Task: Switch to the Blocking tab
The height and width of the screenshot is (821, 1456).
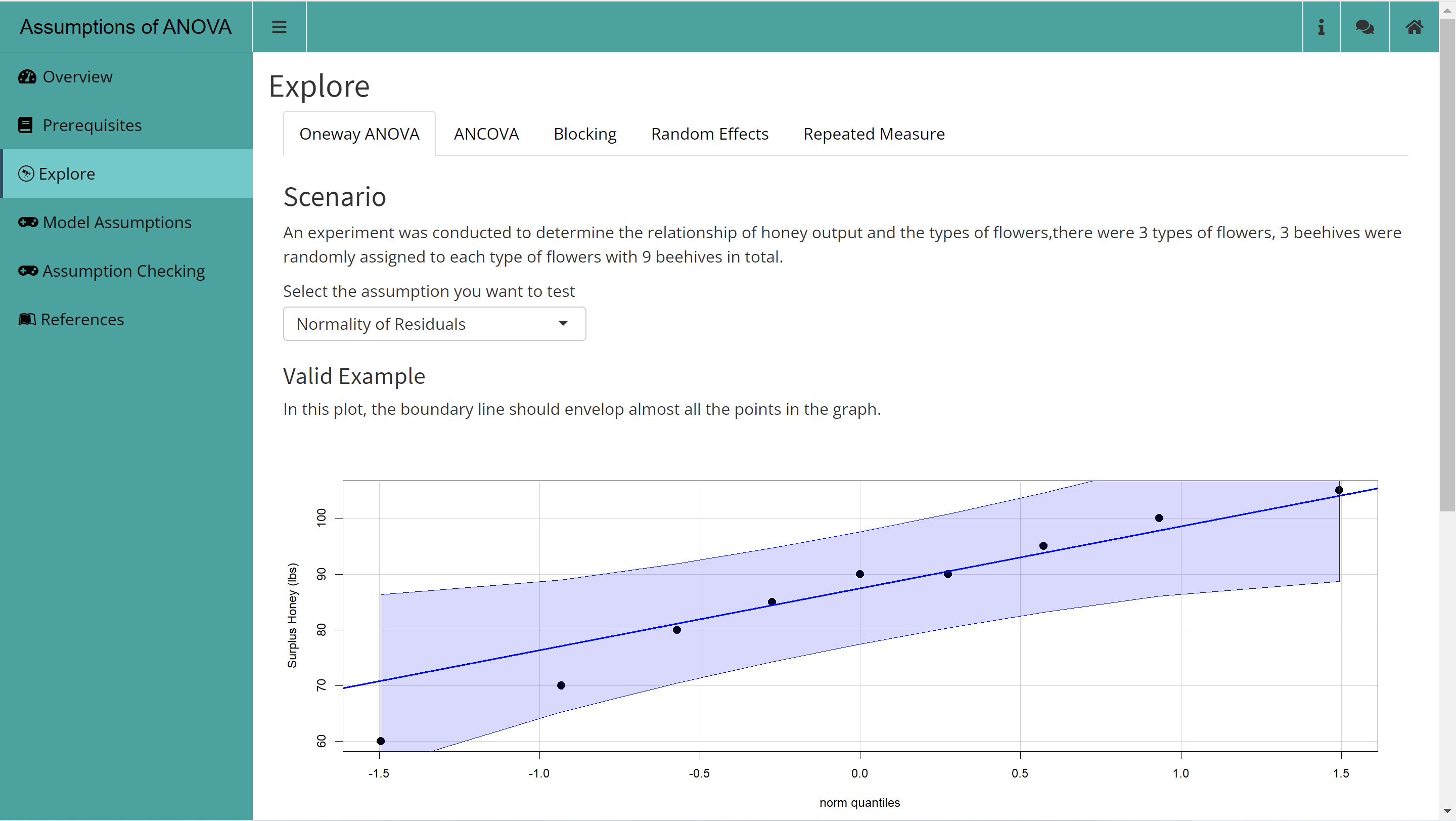Action: [585, 134]
